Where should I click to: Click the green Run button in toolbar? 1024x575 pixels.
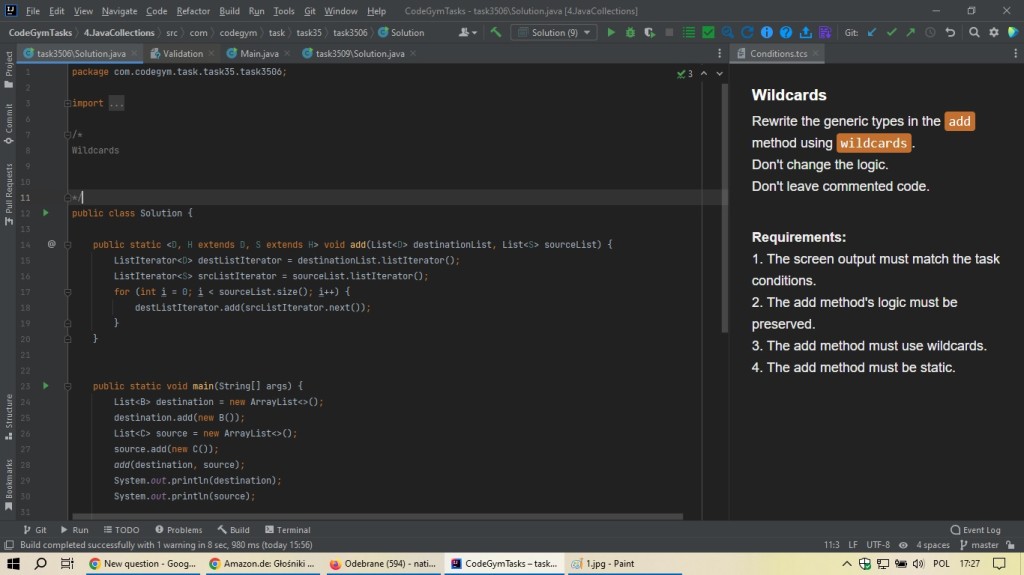coord(612,33)
